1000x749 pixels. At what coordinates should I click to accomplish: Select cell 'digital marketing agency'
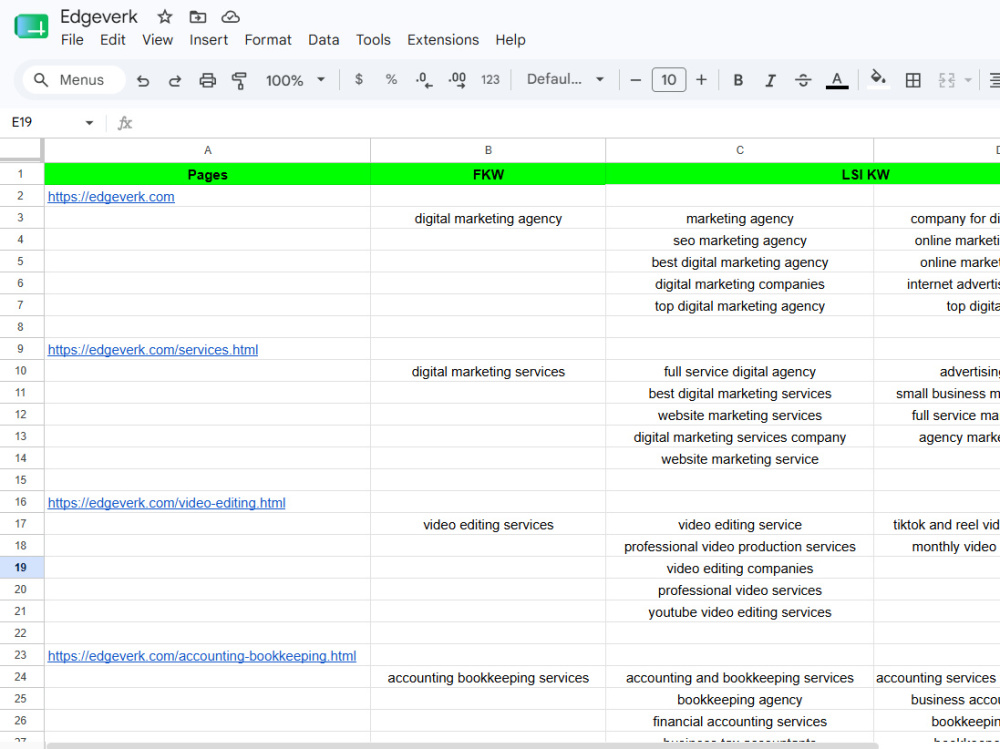tap(488, 218)
